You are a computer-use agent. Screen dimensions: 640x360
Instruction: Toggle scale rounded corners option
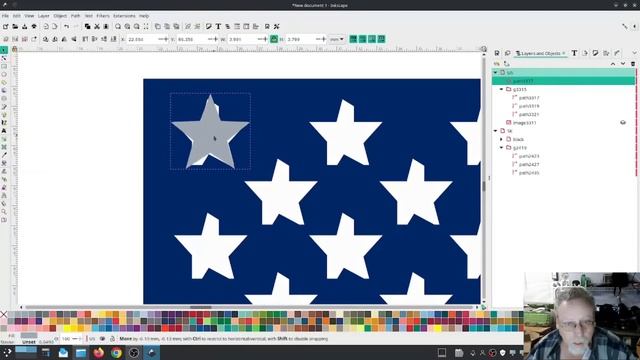[363, 39]
